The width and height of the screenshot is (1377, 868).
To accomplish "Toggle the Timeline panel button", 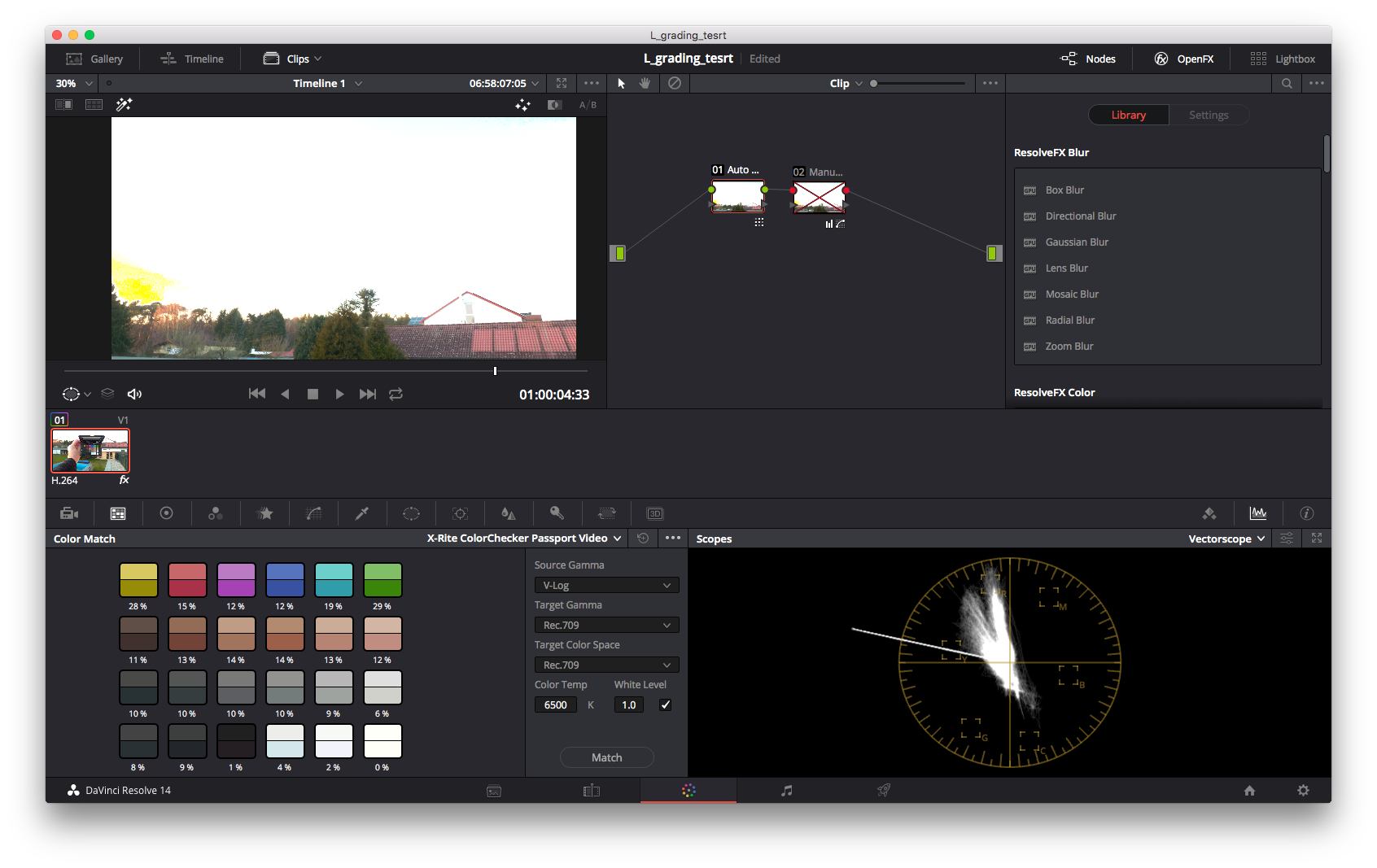I will point(192,59).
